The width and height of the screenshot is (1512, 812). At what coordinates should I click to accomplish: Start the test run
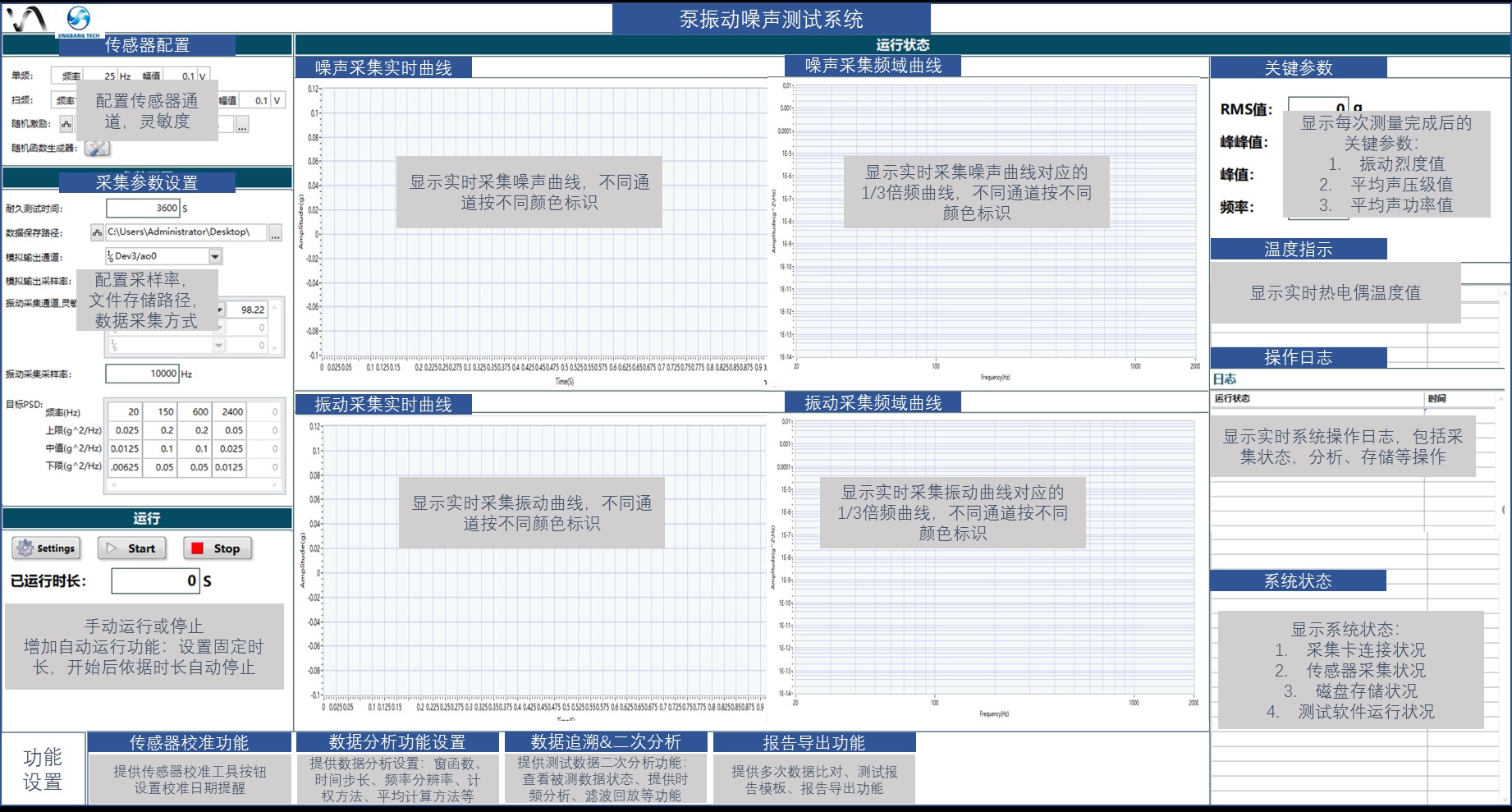click(132, 548)
